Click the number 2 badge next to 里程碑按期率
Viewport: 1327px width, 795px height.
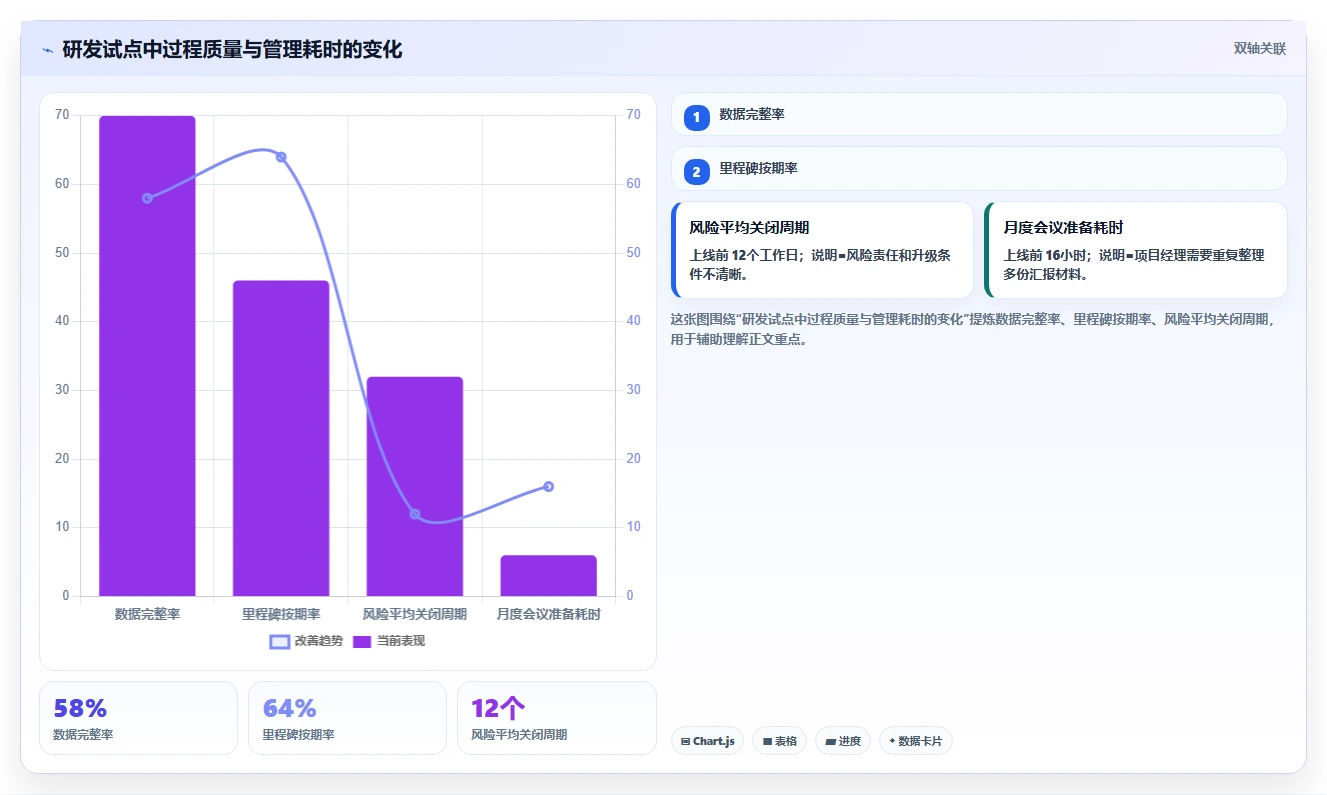[x=697, y=172]
